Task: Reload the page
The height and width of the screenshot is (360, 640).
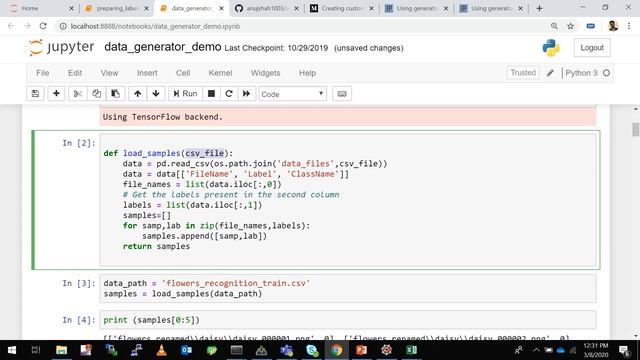Action: tap(43, 26)
